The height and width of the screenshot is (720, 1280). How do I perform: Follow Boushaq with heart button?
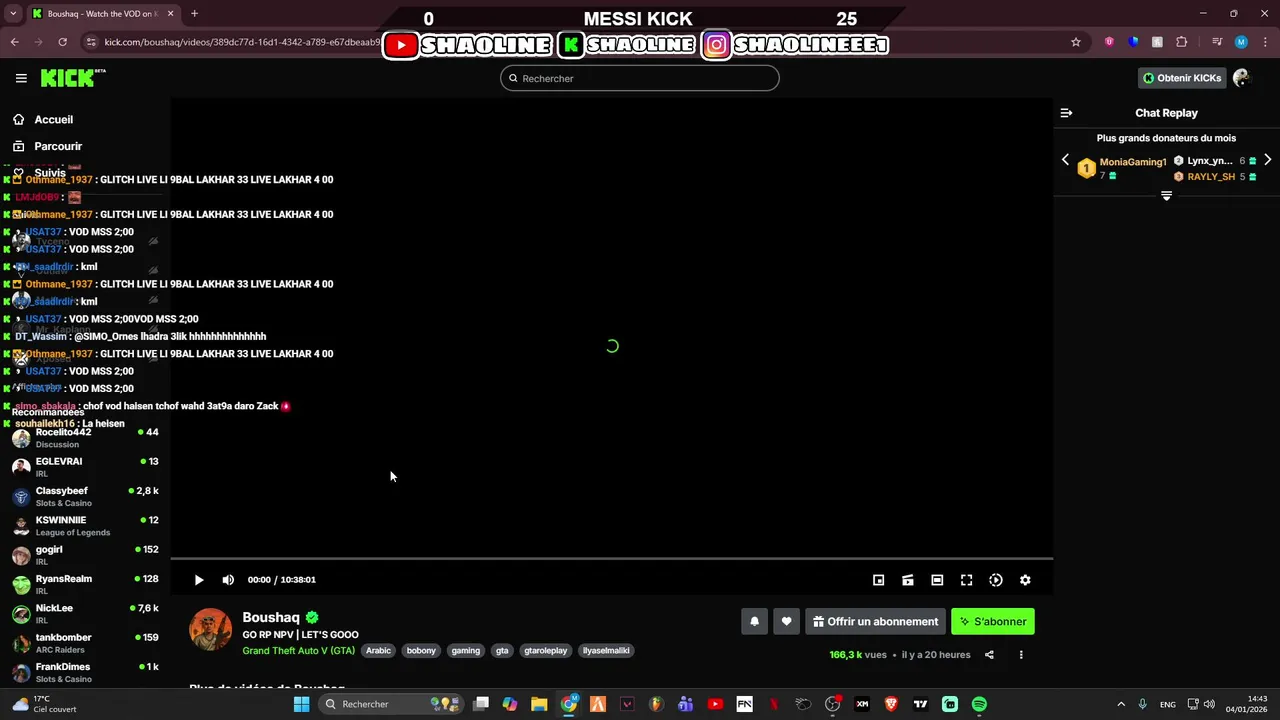point(786,622)
